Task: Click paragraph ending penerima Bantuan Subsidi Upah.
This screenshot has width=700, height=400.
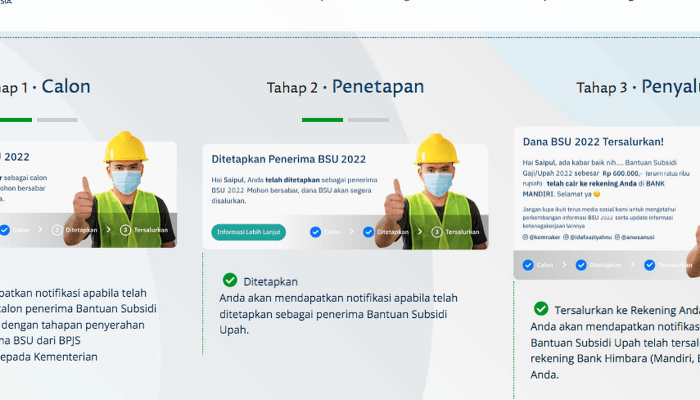Action: (338, 314)
